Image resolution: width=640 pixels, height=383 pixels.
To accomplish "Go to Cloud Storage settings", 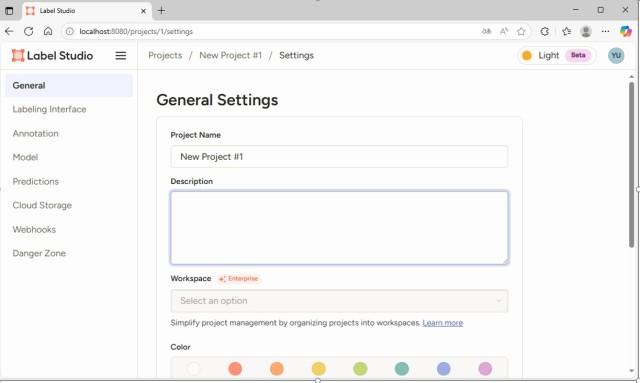I will [x=42, y=205].
